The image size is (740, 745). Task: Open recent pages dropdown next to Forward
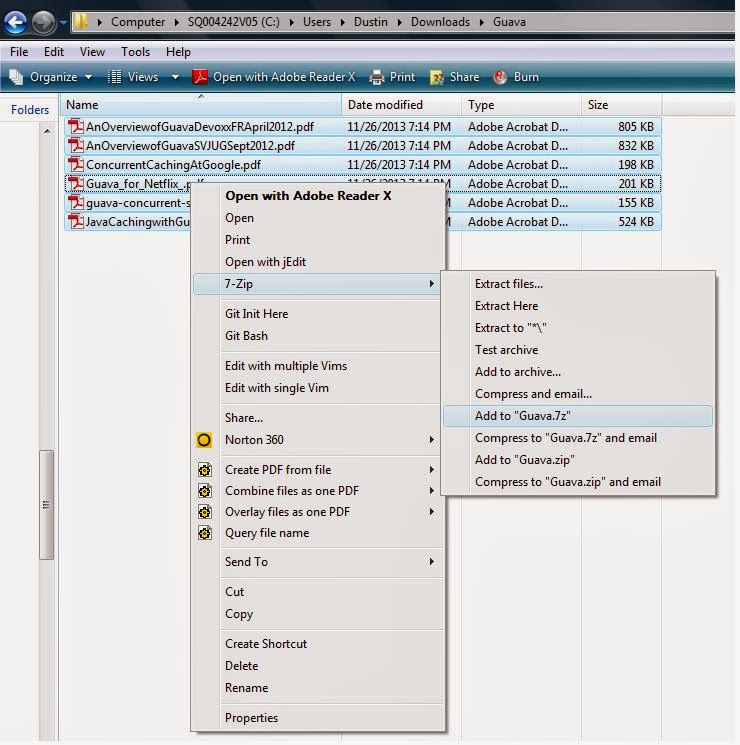click(x=63, y=22)
